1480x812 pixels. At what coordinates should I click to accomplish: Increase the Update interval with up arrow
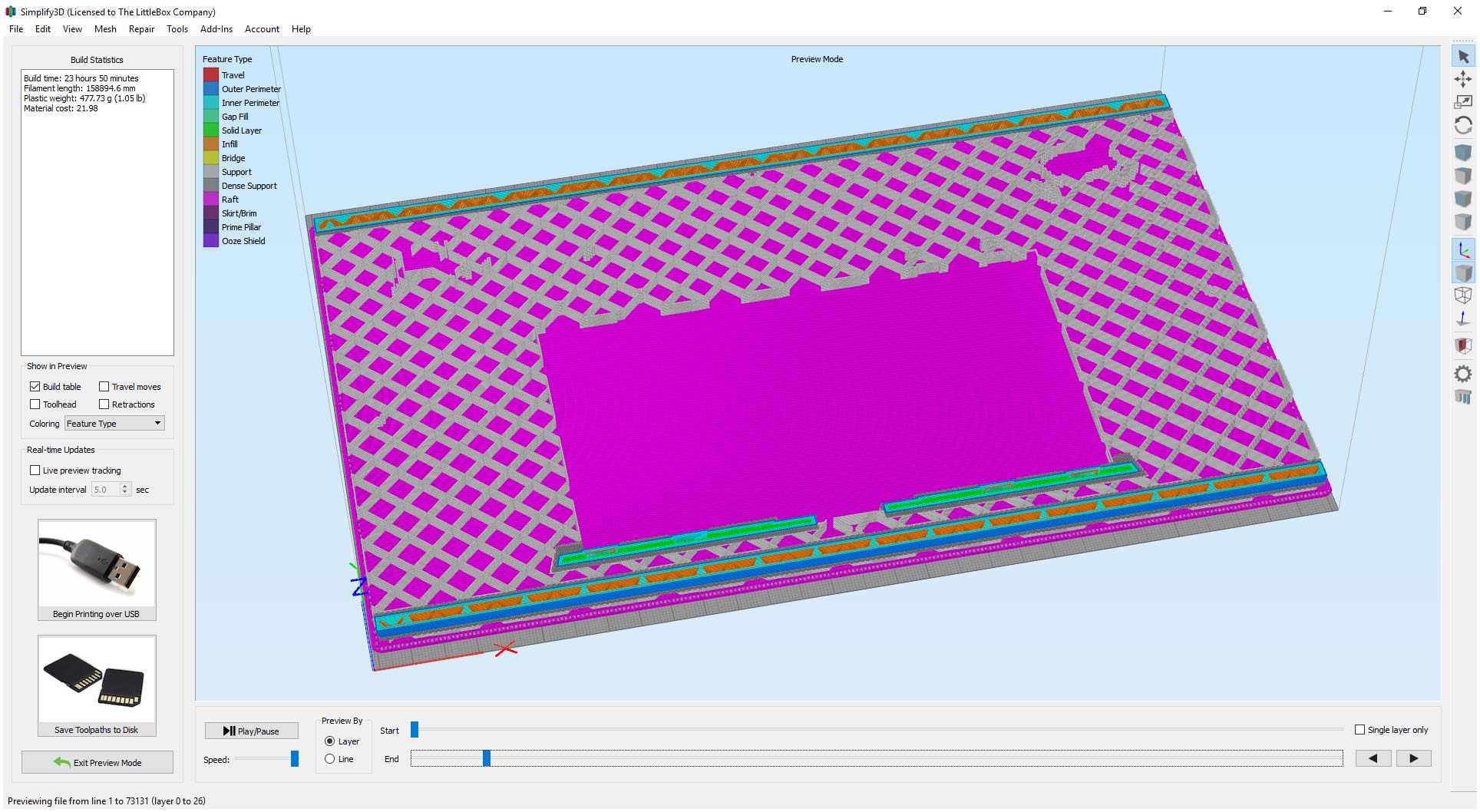click(x=125, y=487)
